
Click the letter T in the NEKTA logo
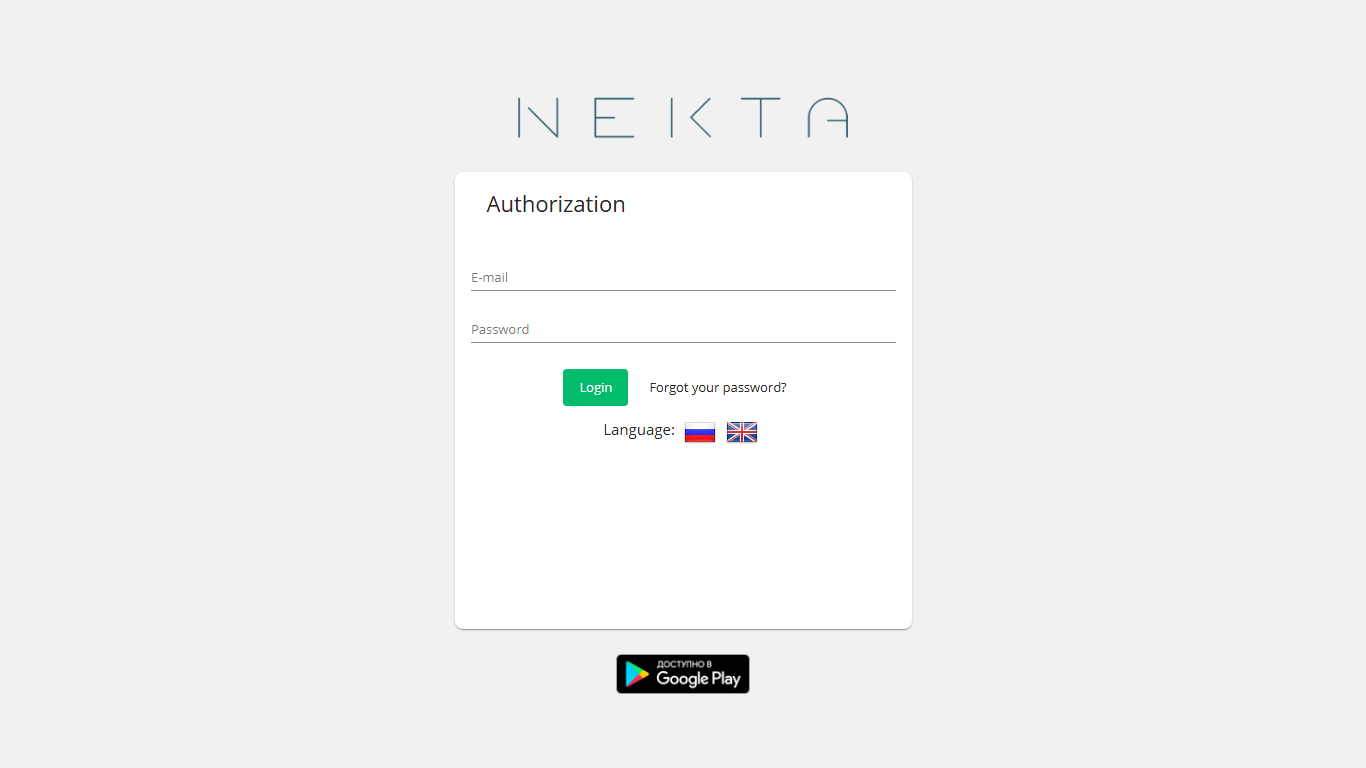[x=762, y=118]
